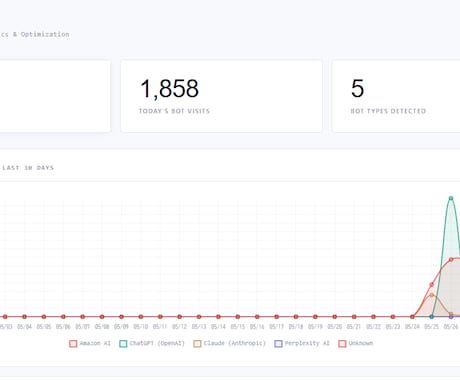Screen dimensions: 460x380
Task: Toggle the Amazon AI legend series
Action: (x=90, y=343)
